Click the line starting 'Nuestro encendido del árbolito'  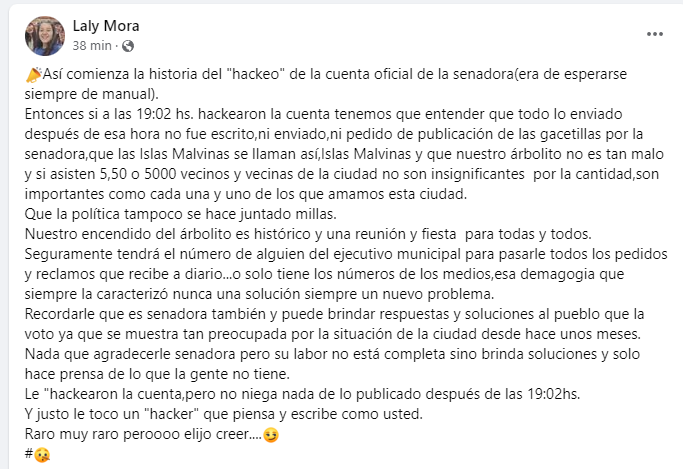point(308,234)
